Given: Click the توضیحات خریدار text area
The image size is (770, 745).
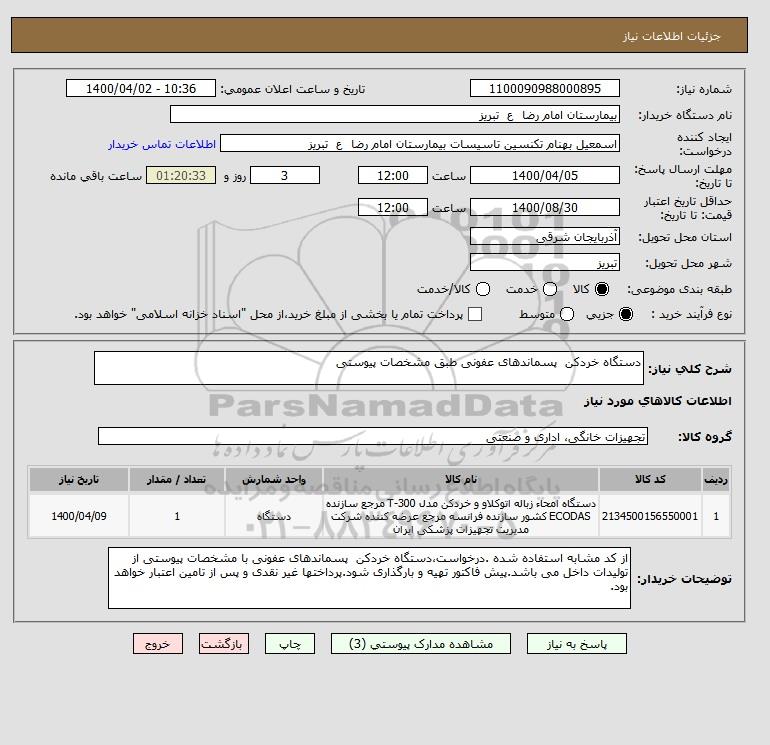Looking at the screenshot, I should (369, 578).
